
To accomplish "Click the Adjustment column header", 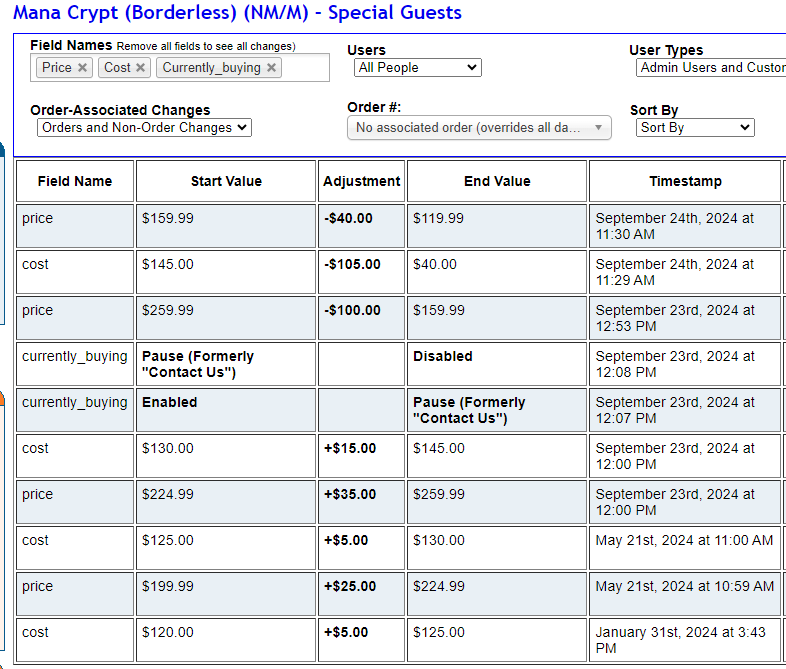I will tap(361, 181).
